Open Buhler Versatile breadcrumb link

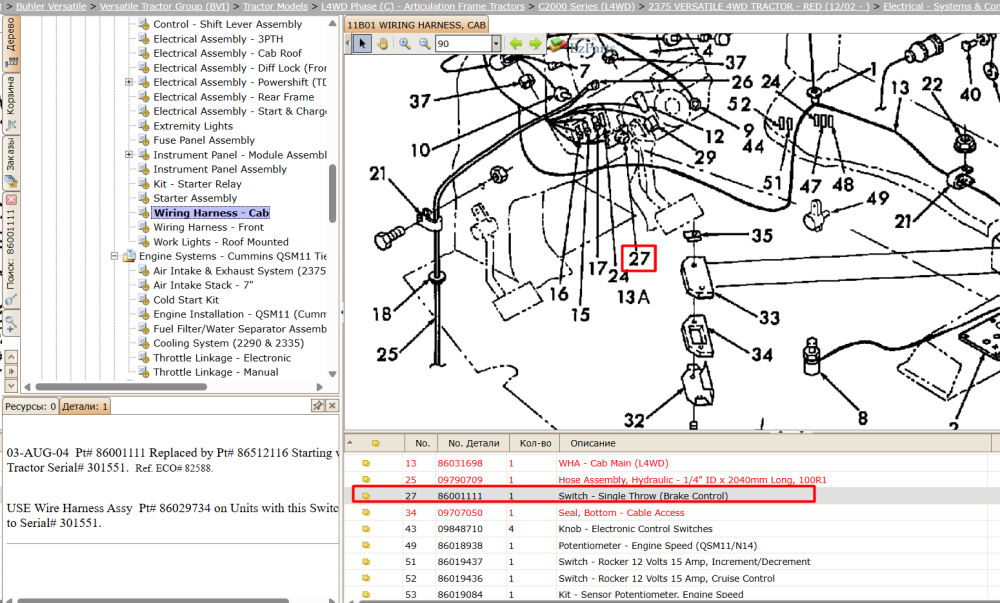click(x=51, y=6)
